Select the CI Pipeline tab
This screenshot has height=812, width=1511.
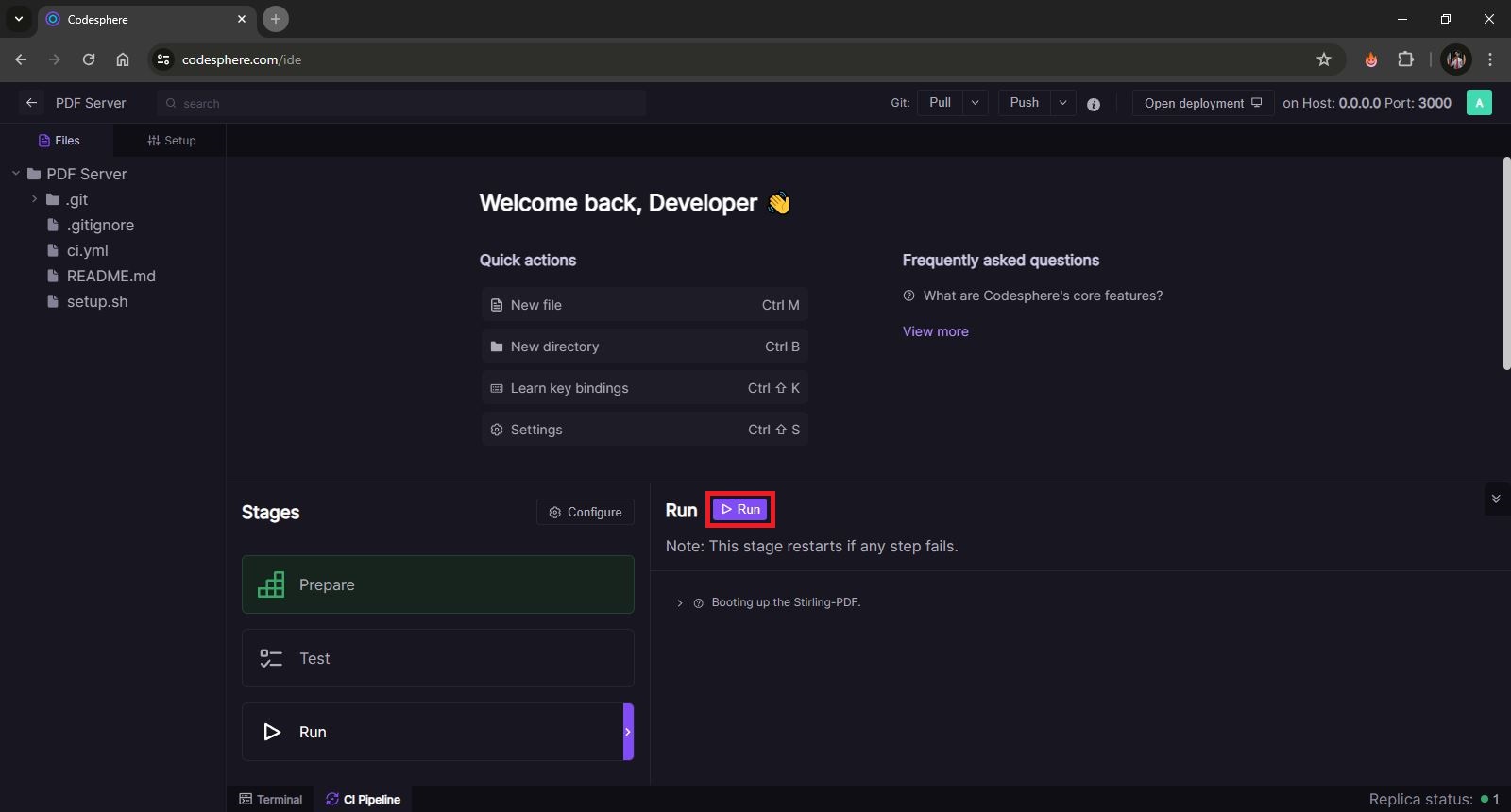[x=364, y=799]
